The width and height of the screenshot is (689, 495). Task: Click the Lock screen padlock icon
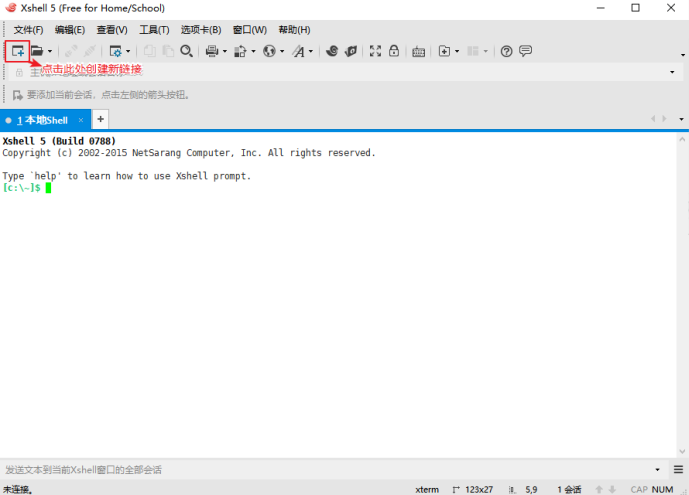pos(394,51)
